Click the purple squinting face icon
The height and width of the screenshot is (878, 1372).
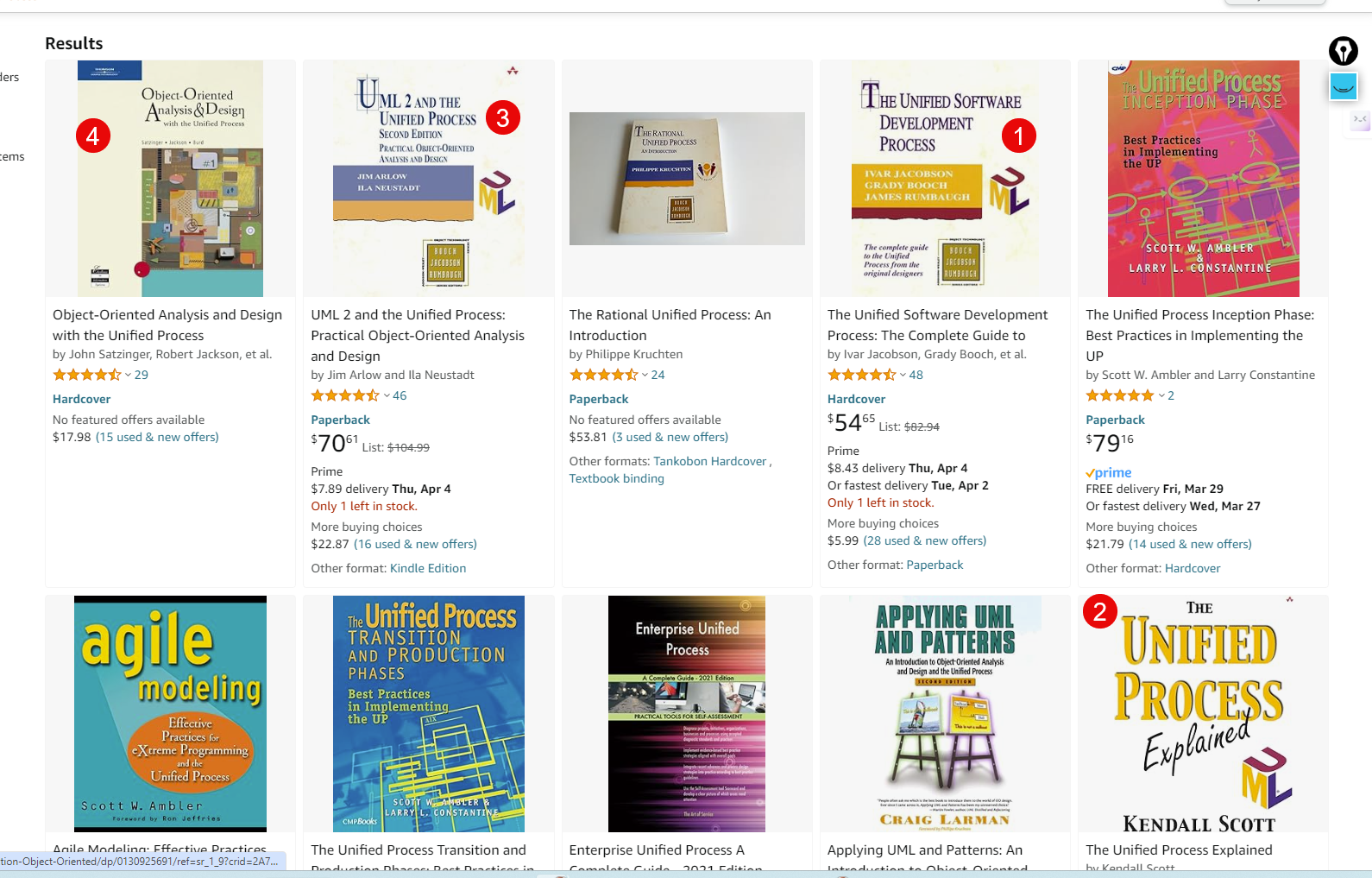(1360, 120)
